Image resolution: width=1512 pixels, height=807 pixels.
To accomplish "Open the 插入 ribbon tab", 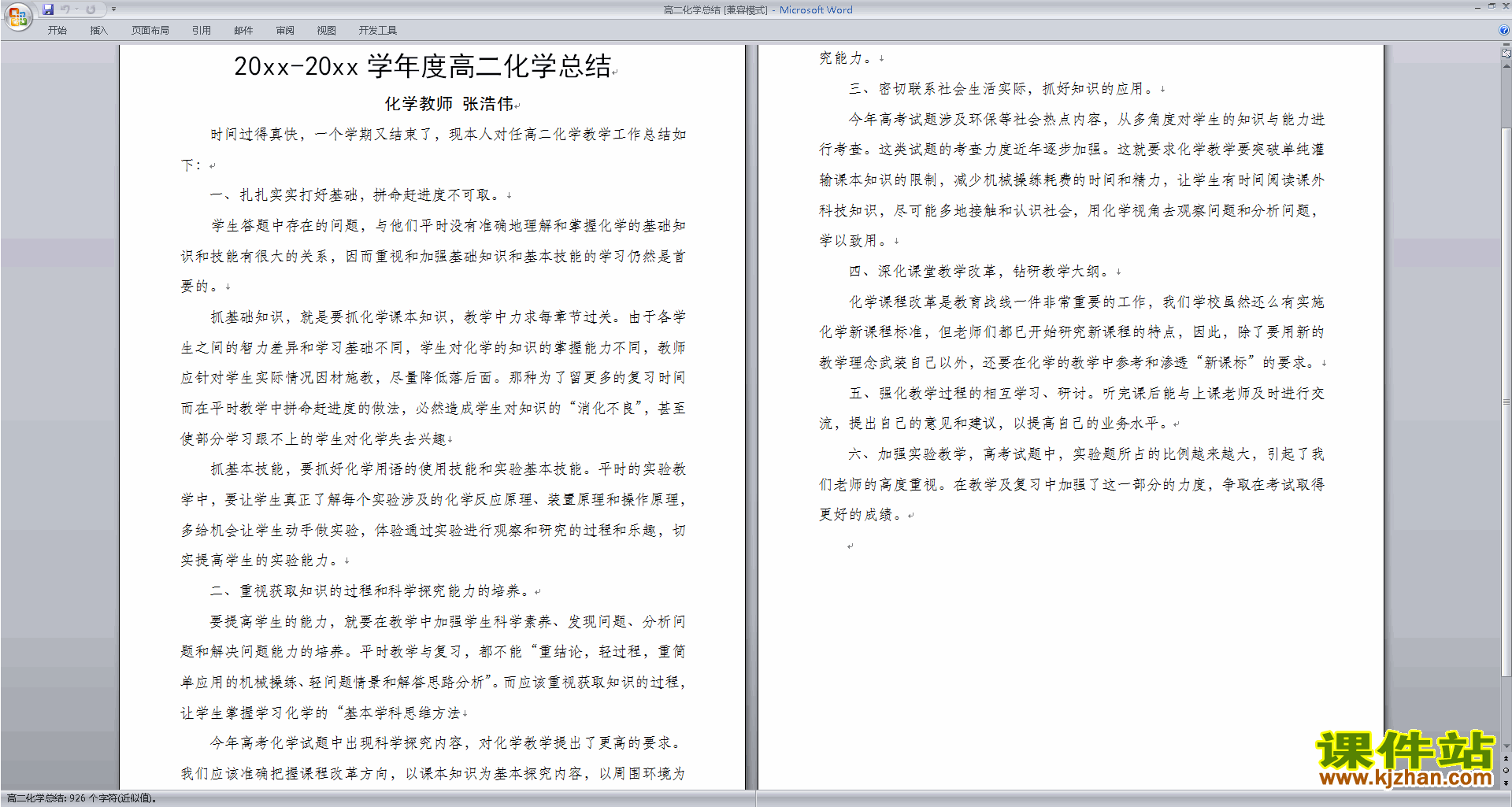I will pyautogui.click(x=98, y=30).
